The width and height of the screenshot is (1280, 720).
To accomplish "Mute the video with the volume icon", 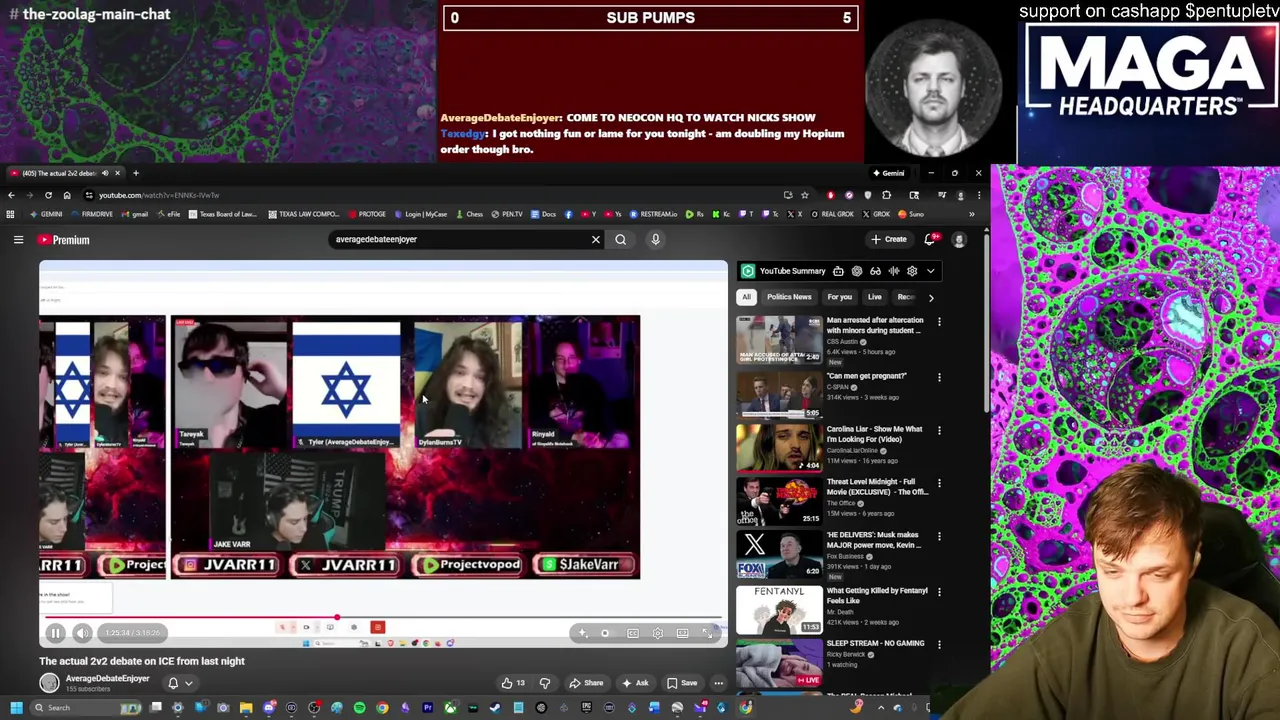I will (x=83, y=633).
